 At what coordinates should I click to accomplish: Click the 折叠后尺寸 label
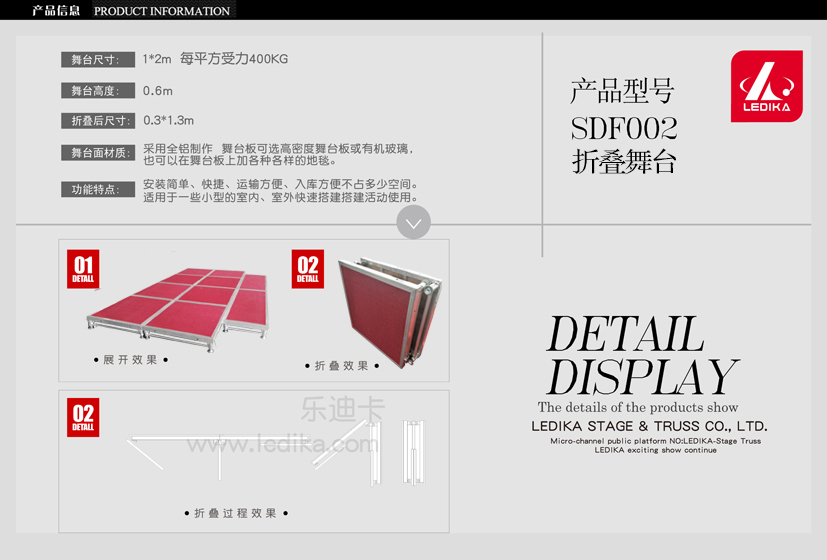tap(98, 121)
